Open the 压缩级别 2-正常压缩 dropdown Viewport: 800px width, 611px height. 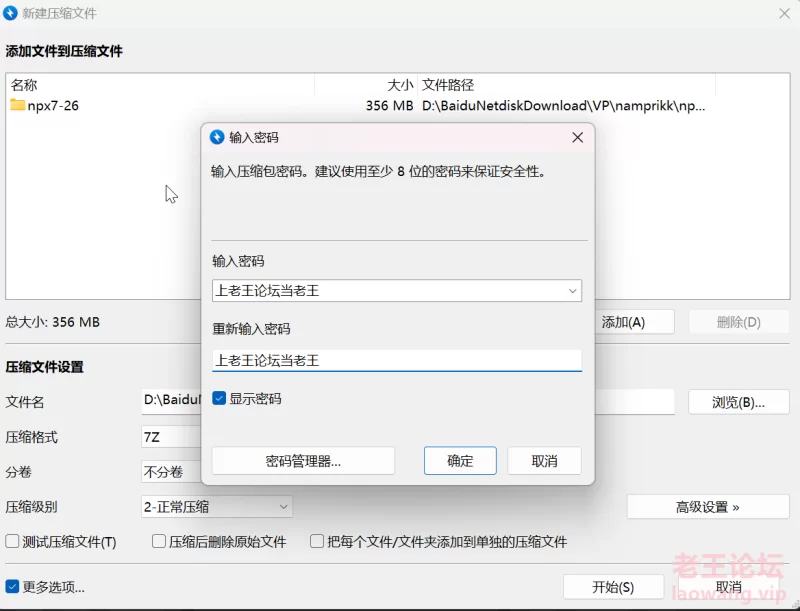216,507
